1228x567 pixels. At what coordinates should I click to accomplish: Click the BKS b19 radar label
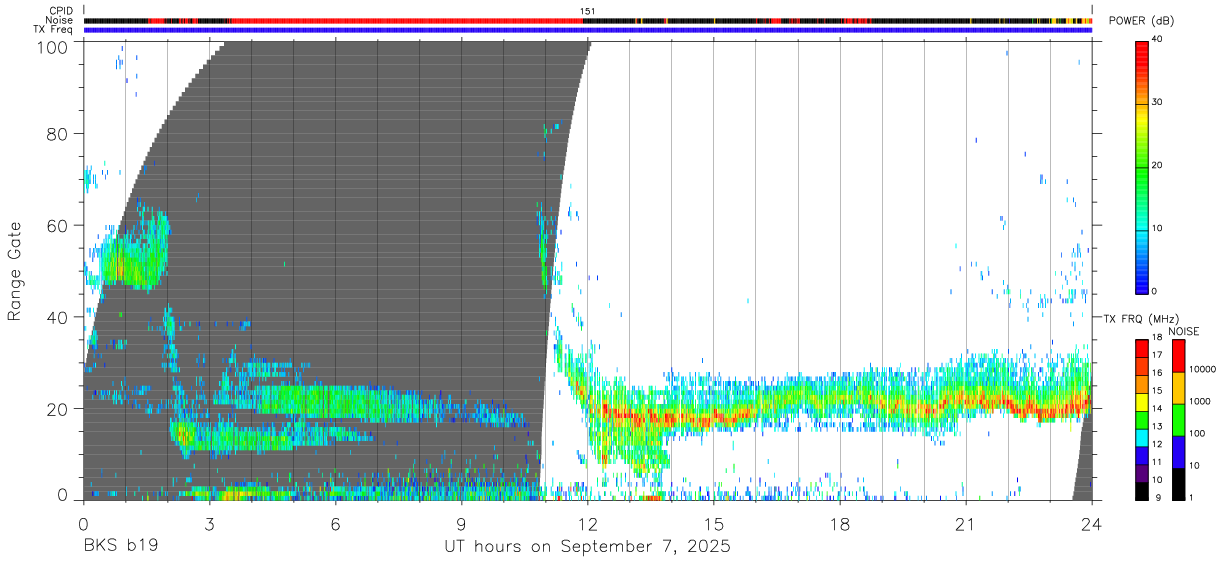(x=120, y=546)
